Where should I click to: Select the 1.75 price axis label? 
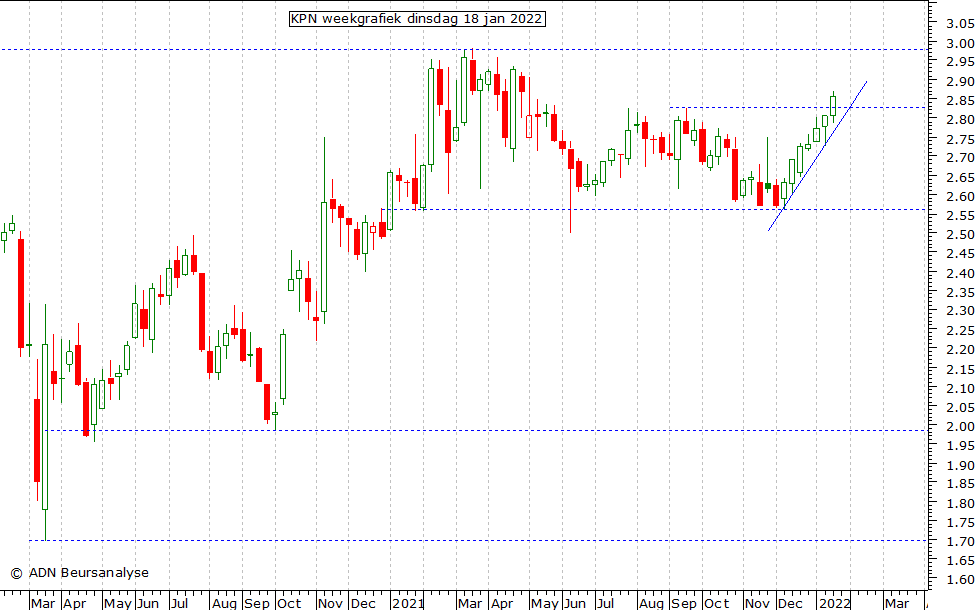pos(960,522)
